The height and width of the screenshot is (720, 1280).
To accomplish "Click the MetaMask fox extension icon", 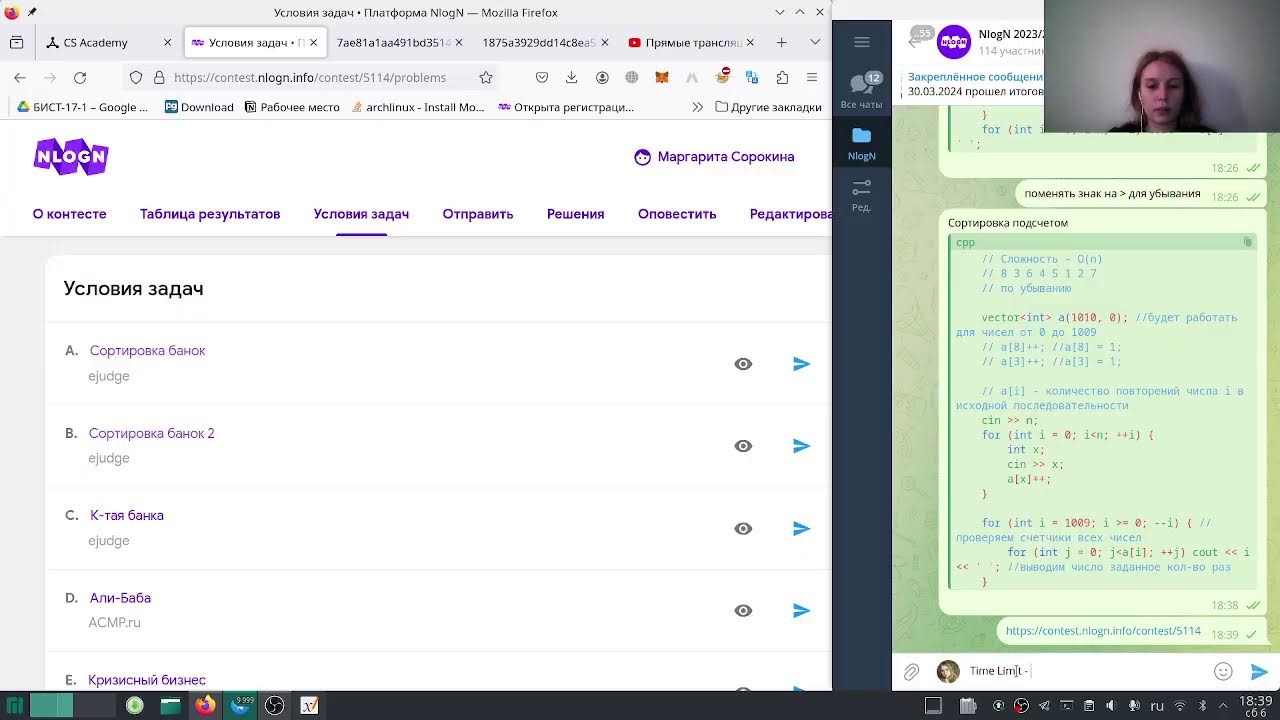I will pos(661,77).
